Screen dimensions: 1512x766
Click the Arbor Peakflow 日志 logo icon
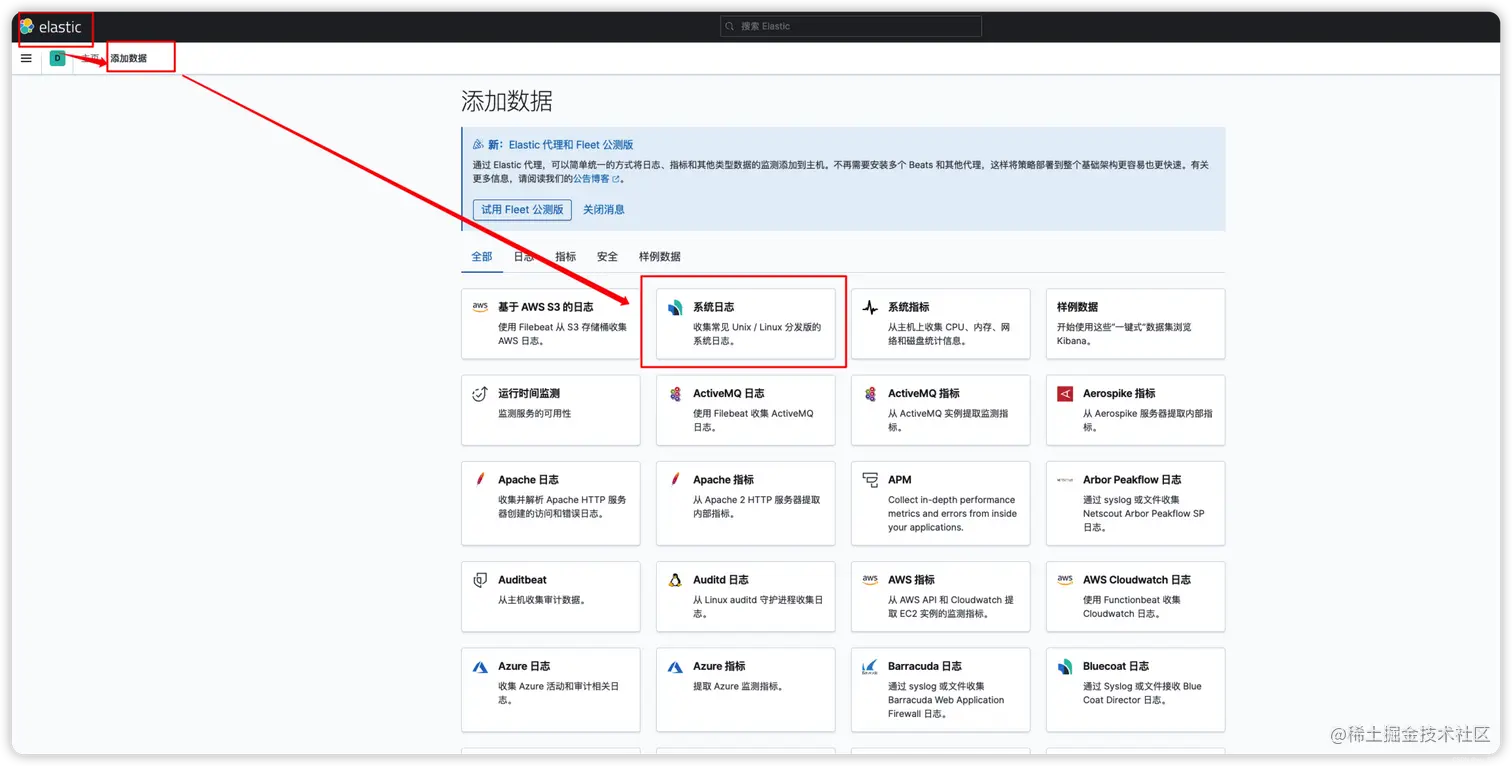(1065, 480)
